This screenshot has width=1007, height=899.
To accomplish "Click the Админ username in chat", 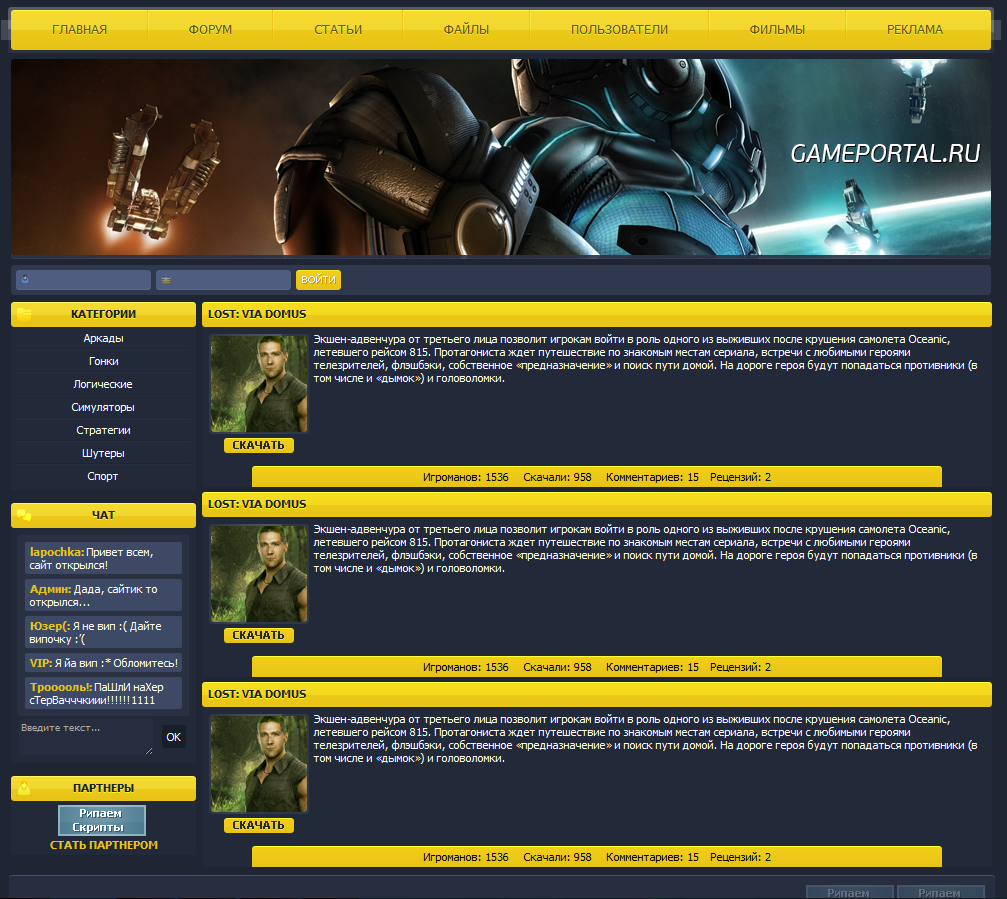I will pos(50,589).
